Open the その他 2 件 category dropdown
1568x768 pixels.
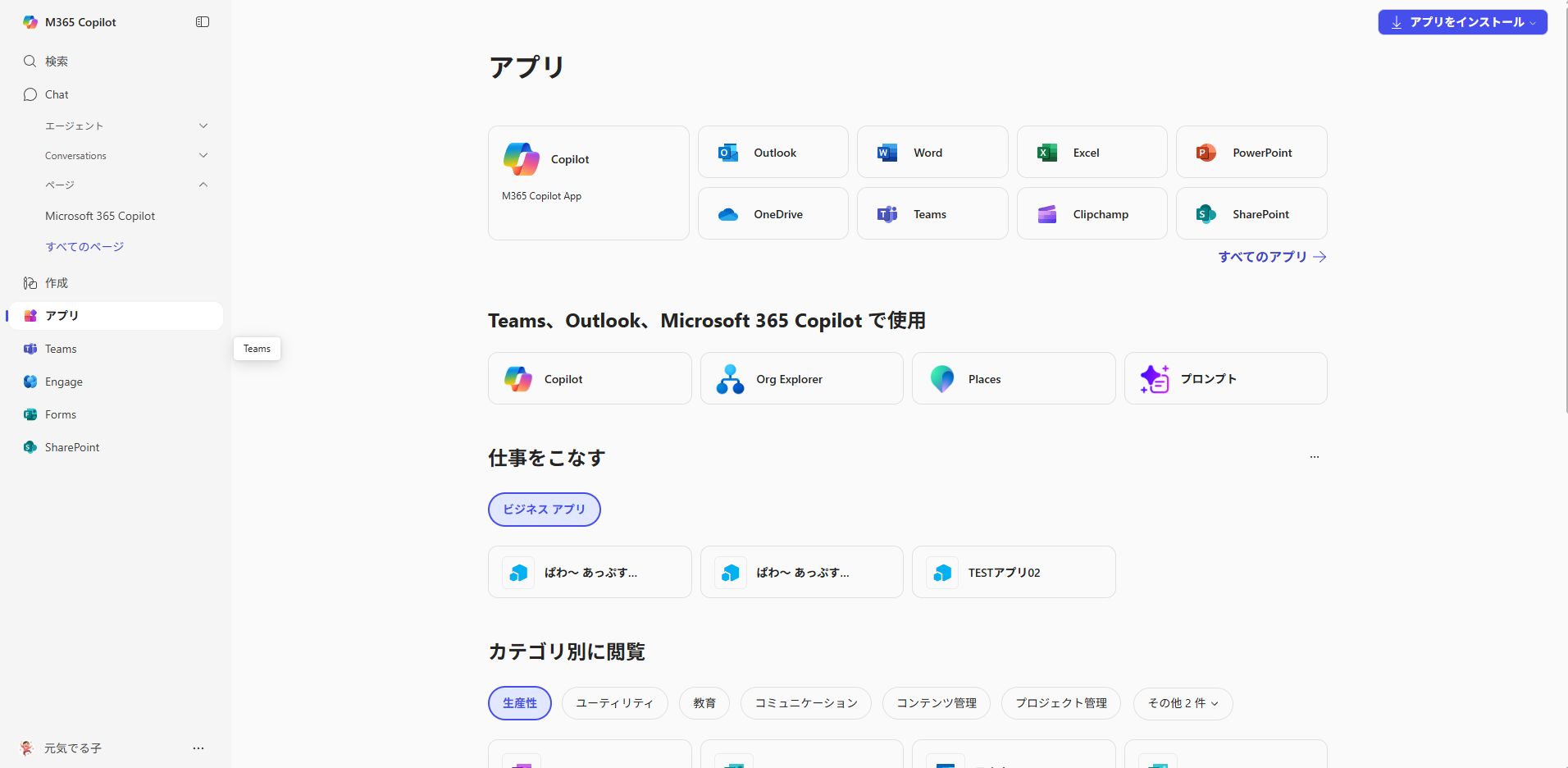[1183, 703]
